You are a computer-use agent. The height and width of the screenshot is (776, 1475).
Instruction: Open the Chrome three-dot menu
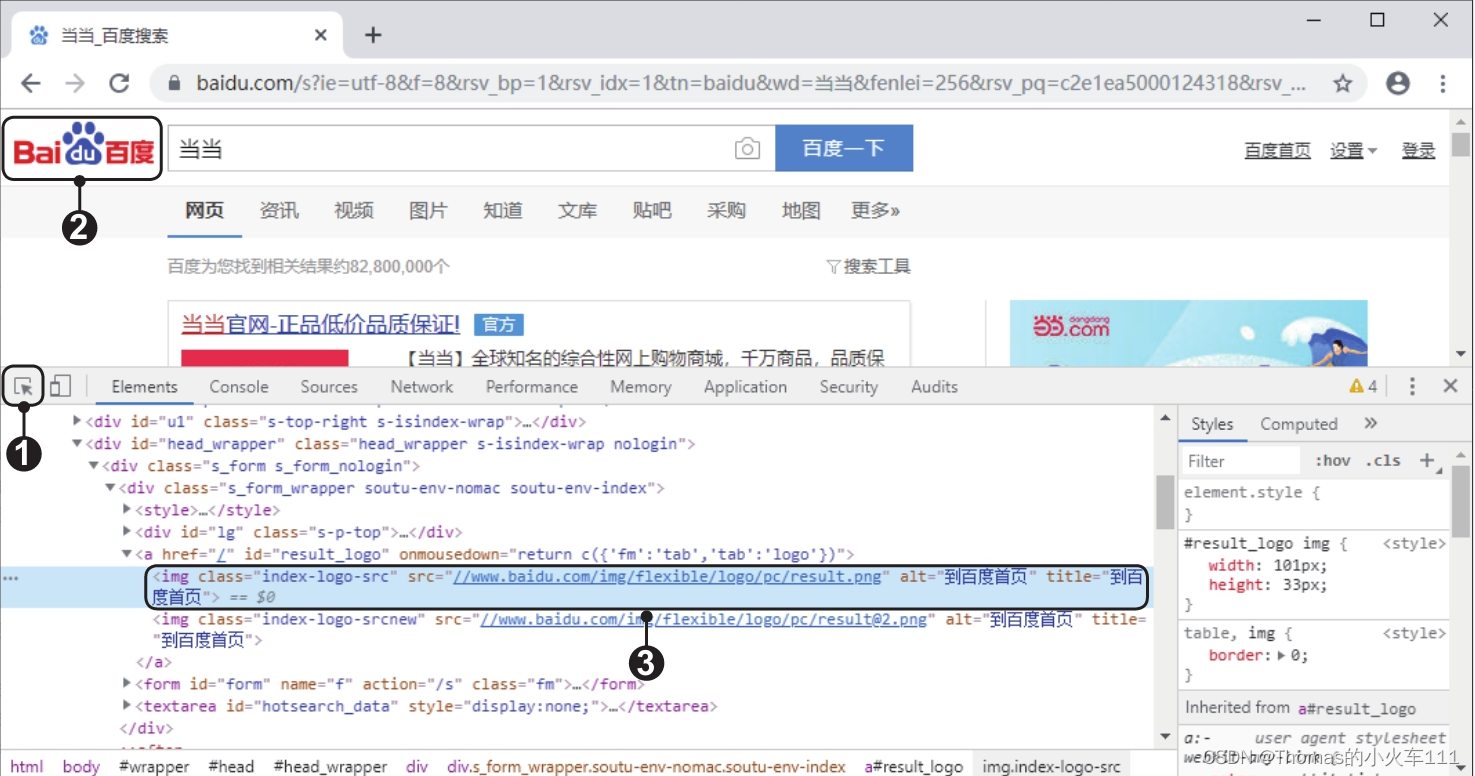click(1442, 83)
